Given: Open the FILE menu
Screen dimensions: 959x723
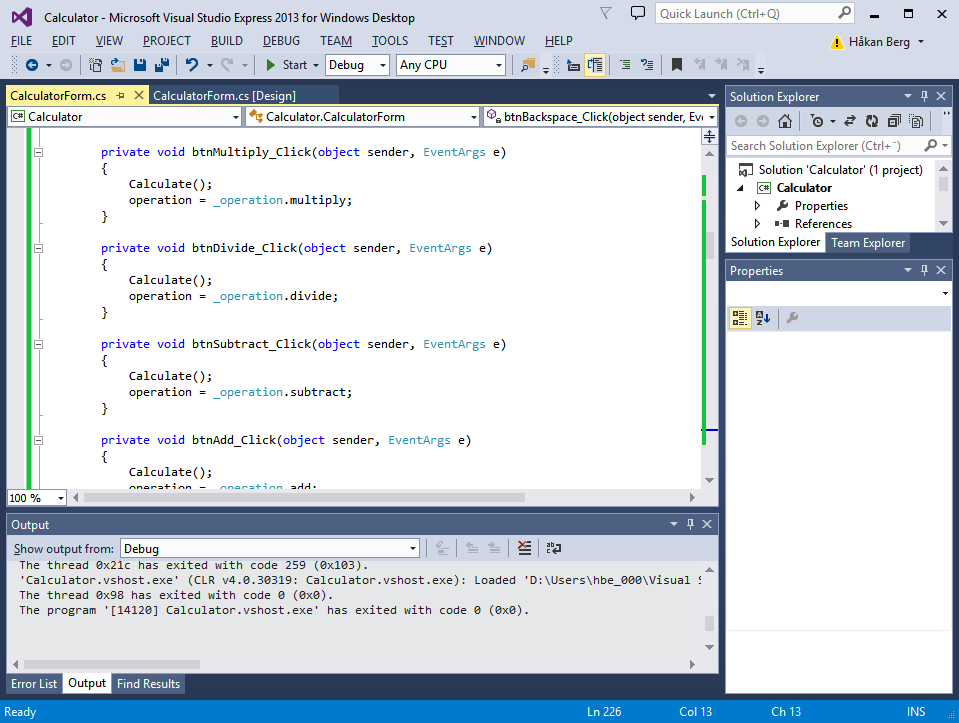Looking at the screenshot, I should click(x=21, y=41).
